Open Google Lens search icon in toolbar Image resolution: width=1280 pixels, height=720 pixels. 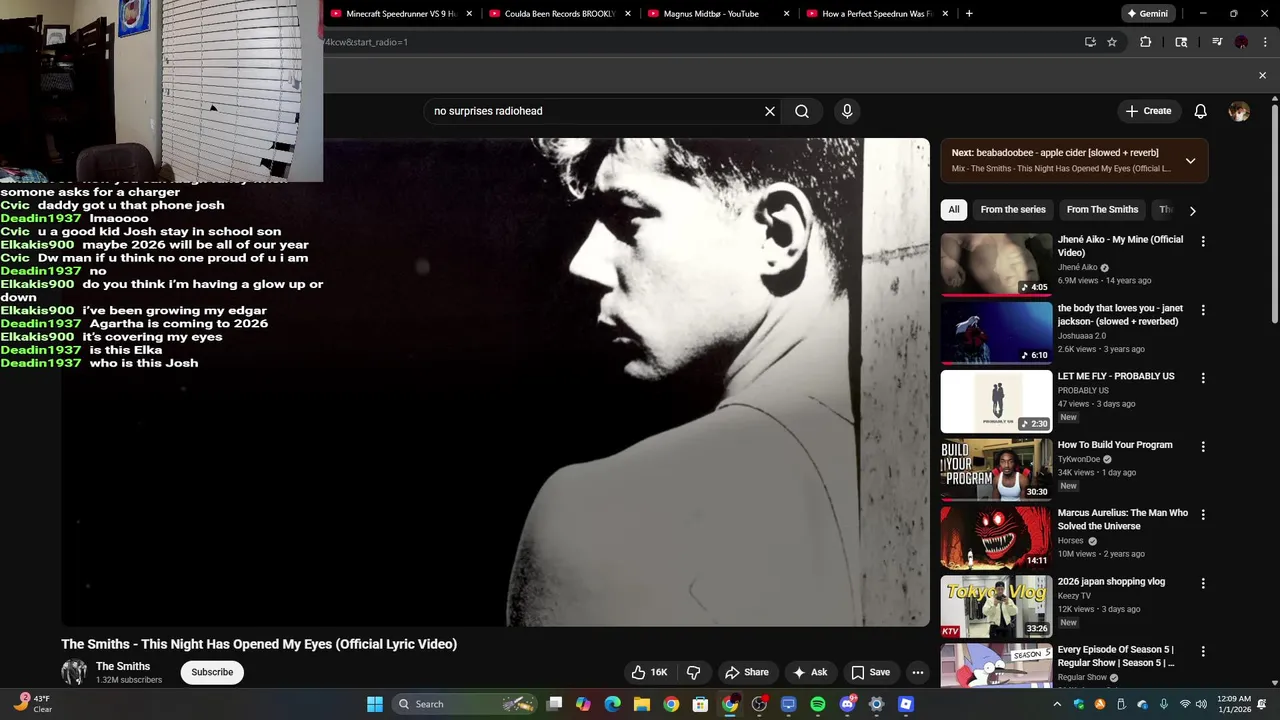1181,42
